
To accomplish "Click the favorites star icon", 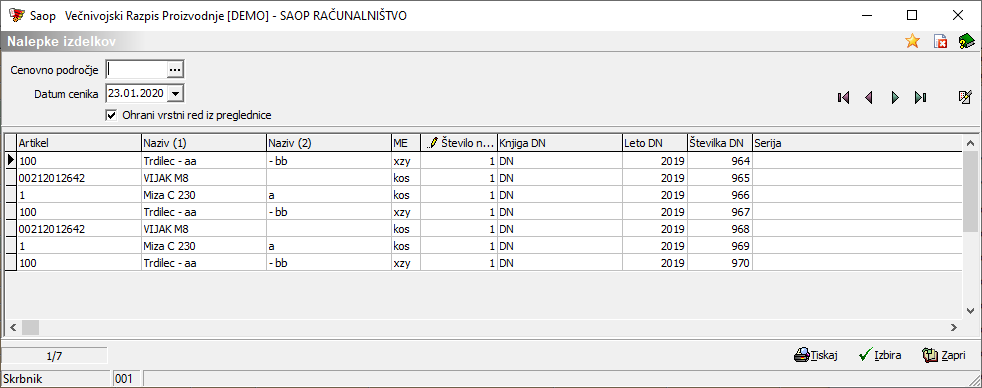I will tap(912, 42).
